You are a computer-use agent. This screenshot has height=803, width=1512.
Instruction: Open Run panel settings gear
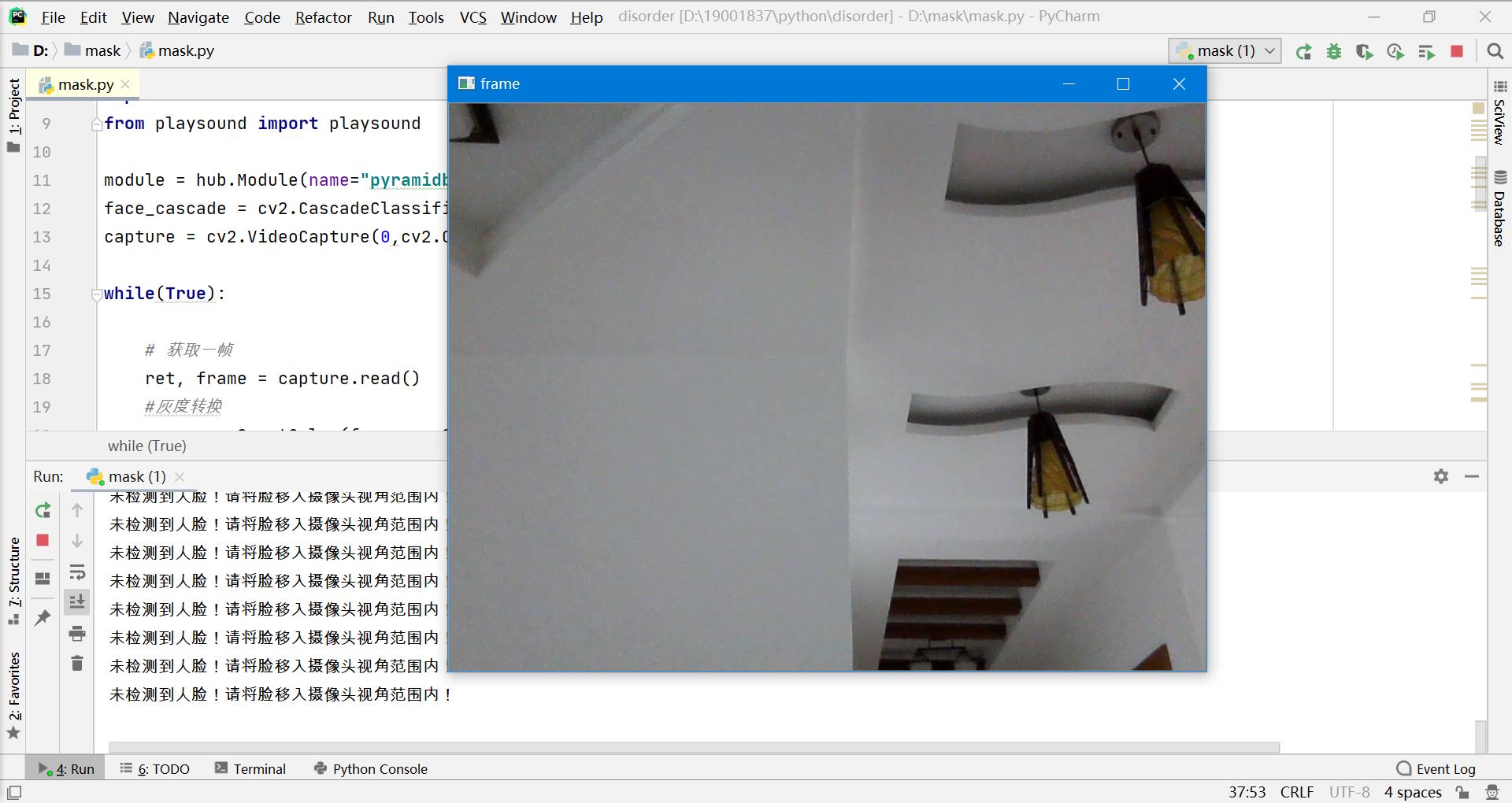(1441, 476)
